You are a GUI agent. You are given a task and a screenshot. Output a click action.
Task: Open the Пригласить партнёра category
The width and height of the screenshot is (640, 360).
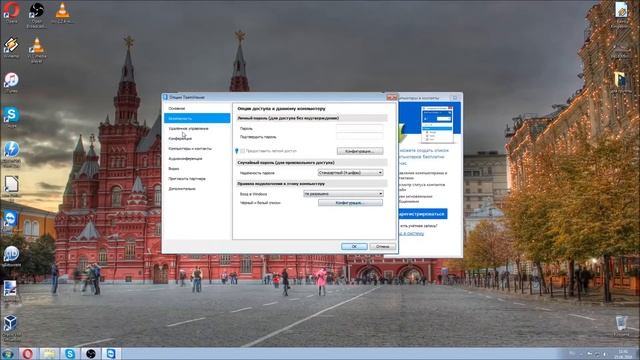[x=197, y=179]
